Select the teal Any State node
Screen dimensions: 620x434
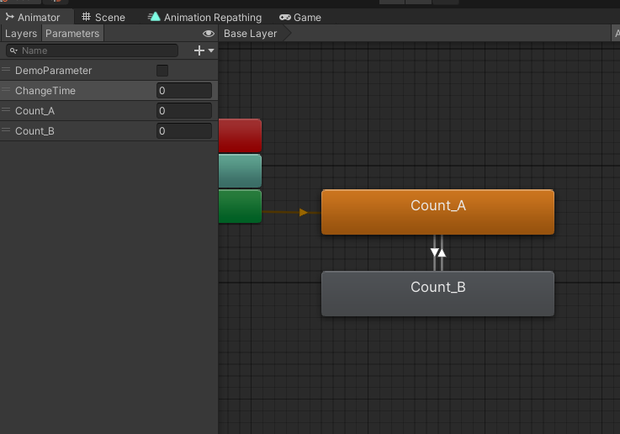tap(240, 171)
